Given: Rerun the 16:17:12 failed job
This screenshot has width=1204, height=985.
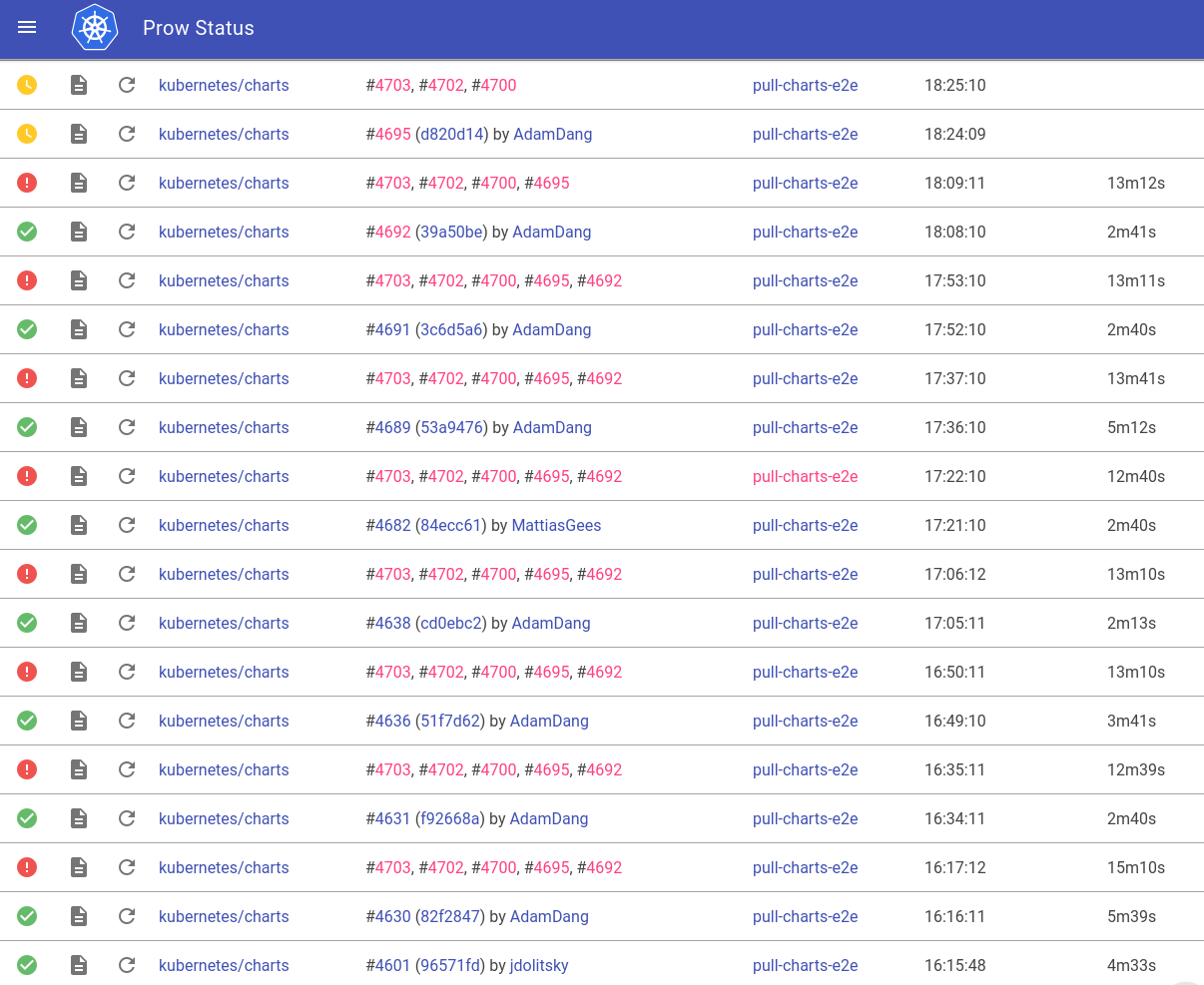Looking at the screenshot, I should 127,867.
